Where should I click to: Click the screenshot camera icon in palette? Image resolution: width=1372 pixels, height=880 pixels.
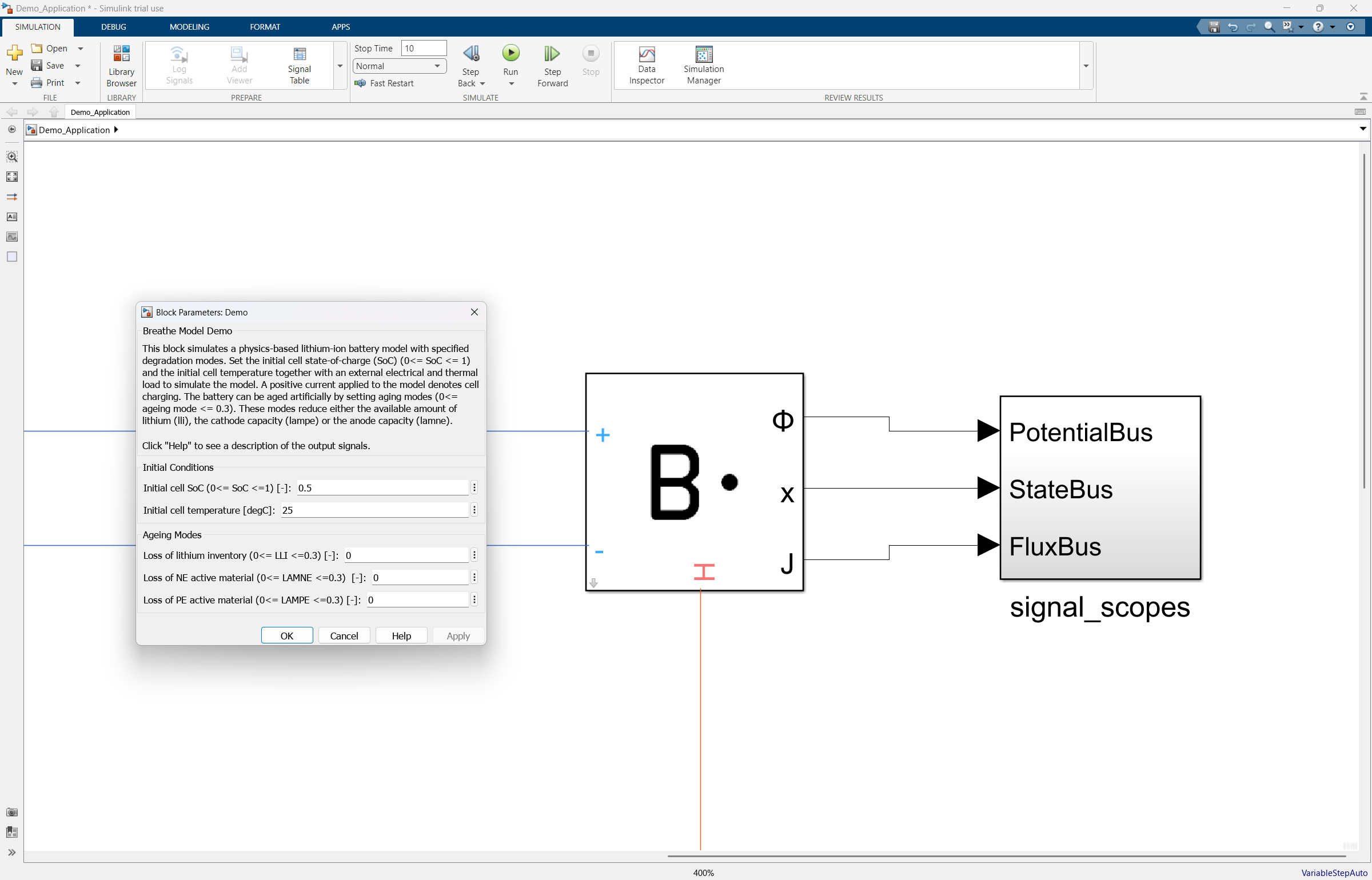pos(12,812)
